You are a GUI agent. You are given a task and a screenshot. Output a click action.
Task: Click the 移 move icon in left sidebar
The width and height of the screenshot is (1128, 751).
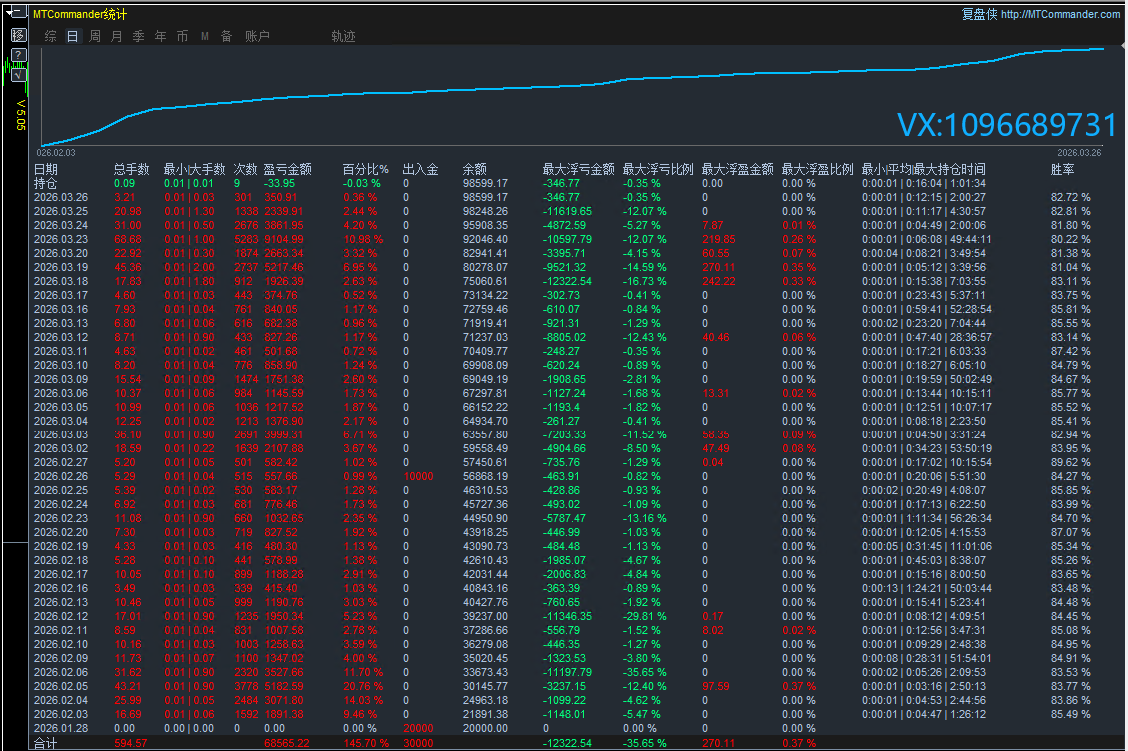click(18, 35)
